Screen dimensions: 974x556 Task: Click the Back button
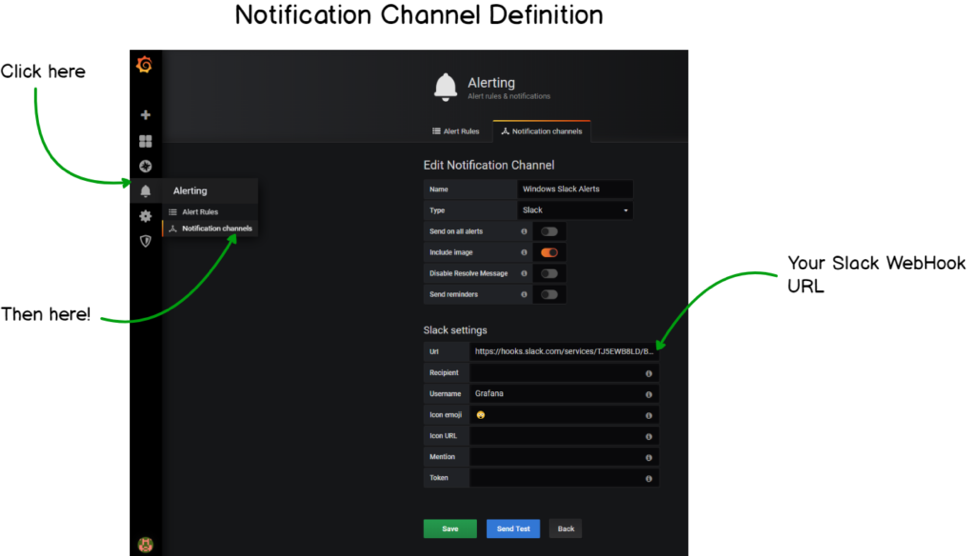point(566,529)
